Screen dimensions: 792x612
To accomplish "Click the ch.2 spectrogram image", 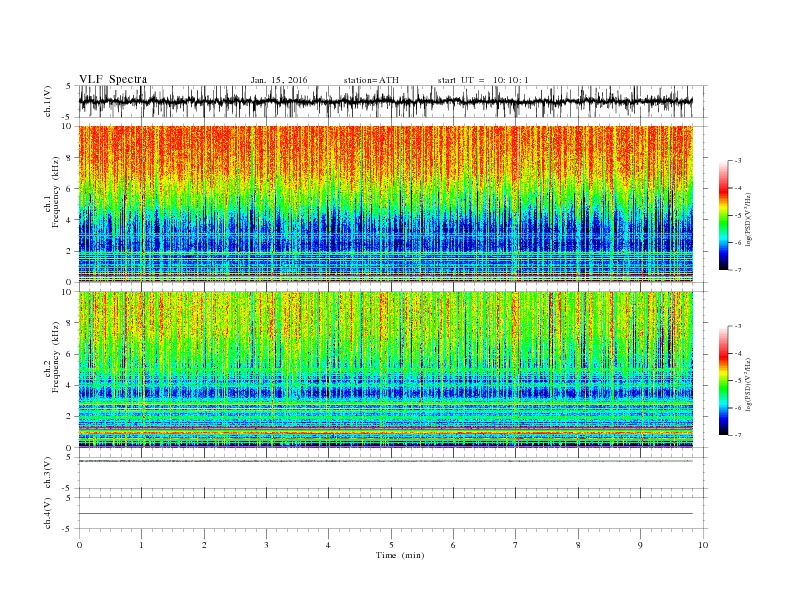I will (385, 370).
